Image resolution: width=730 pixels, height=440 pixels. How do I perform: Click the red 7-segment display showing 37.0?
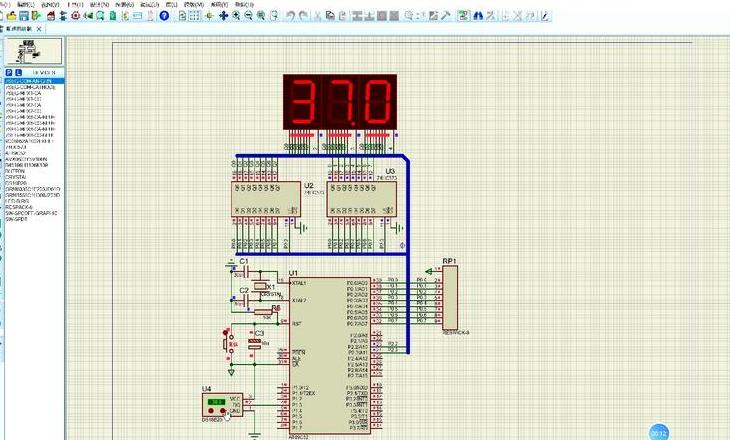coord(340,102)
